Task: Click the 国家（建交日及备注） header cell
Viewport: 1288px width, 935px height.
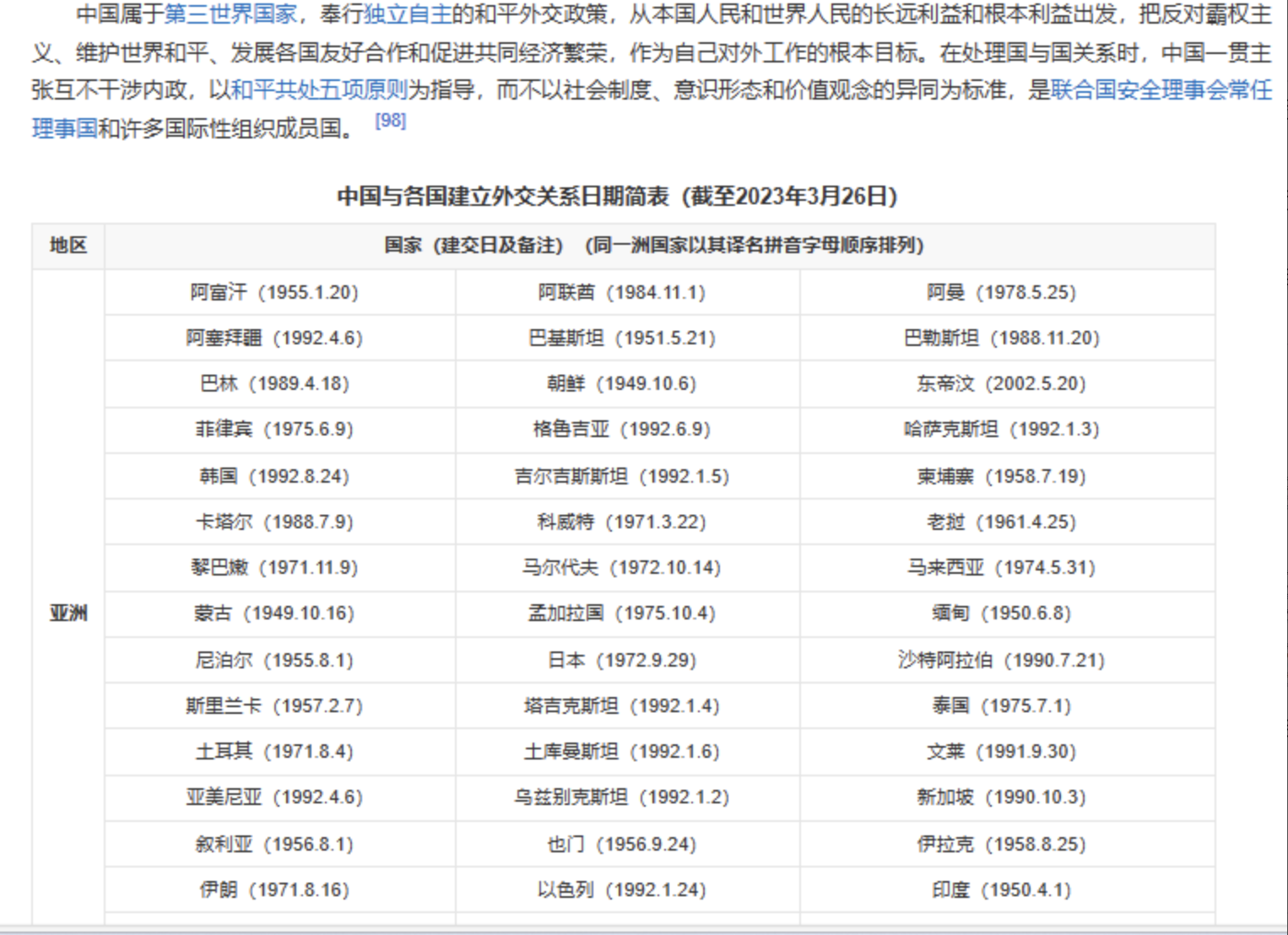Action: (659, 246)
